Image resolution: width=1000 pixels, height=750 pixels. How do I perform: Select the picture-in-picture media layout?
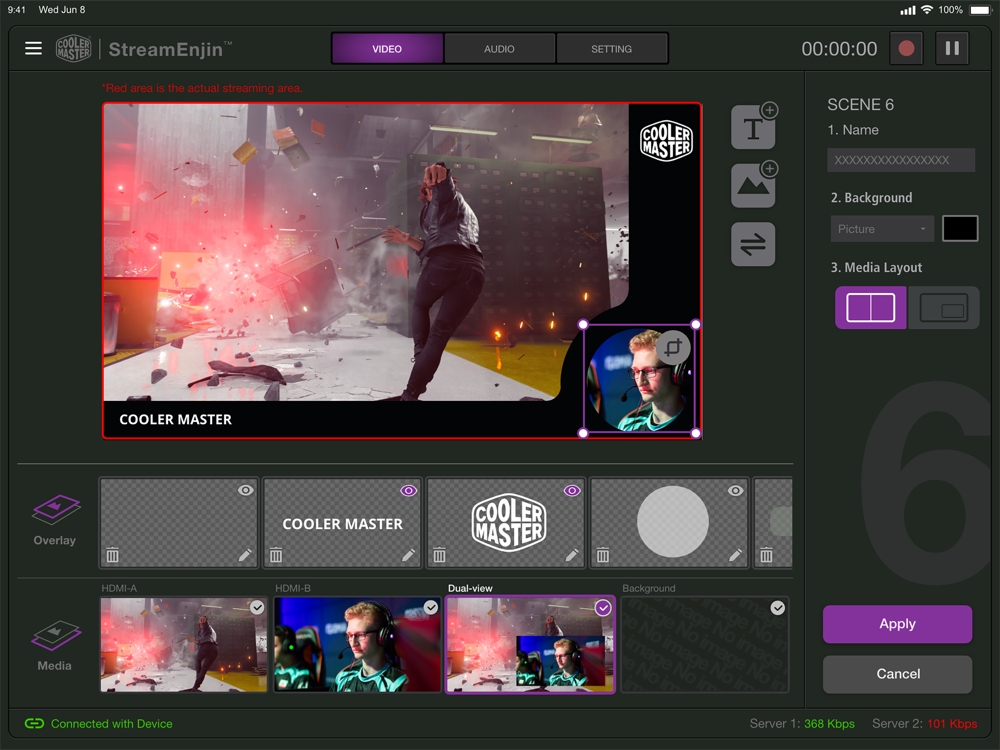(943, 307)
